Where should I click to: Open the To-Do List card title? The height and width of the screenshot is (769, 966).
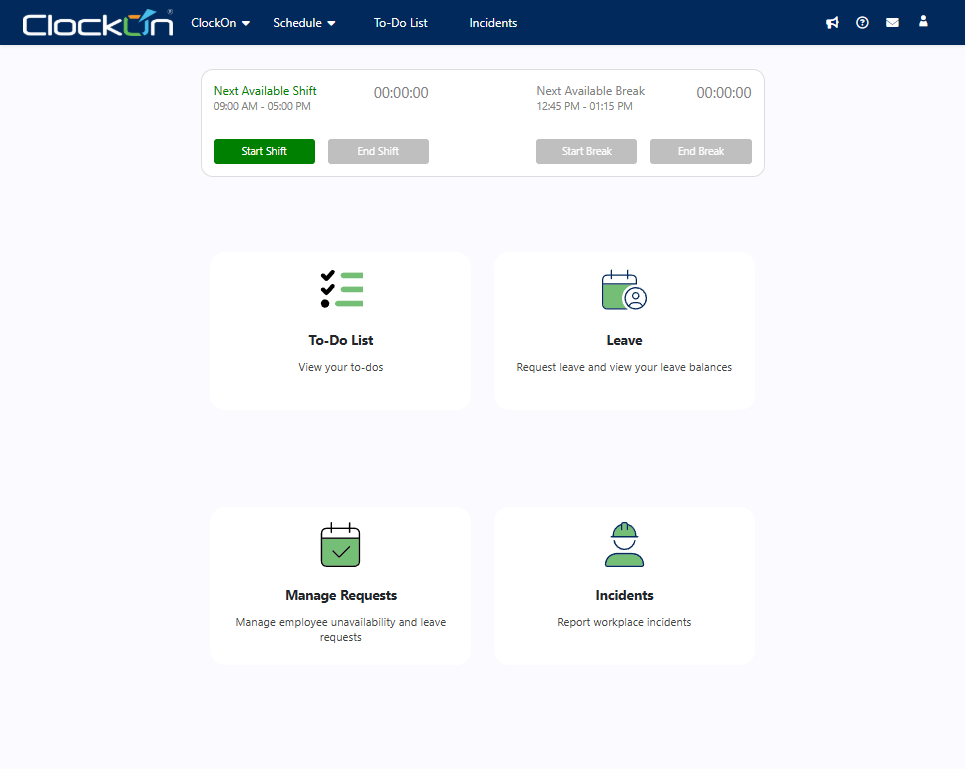(x=341, y=340)
